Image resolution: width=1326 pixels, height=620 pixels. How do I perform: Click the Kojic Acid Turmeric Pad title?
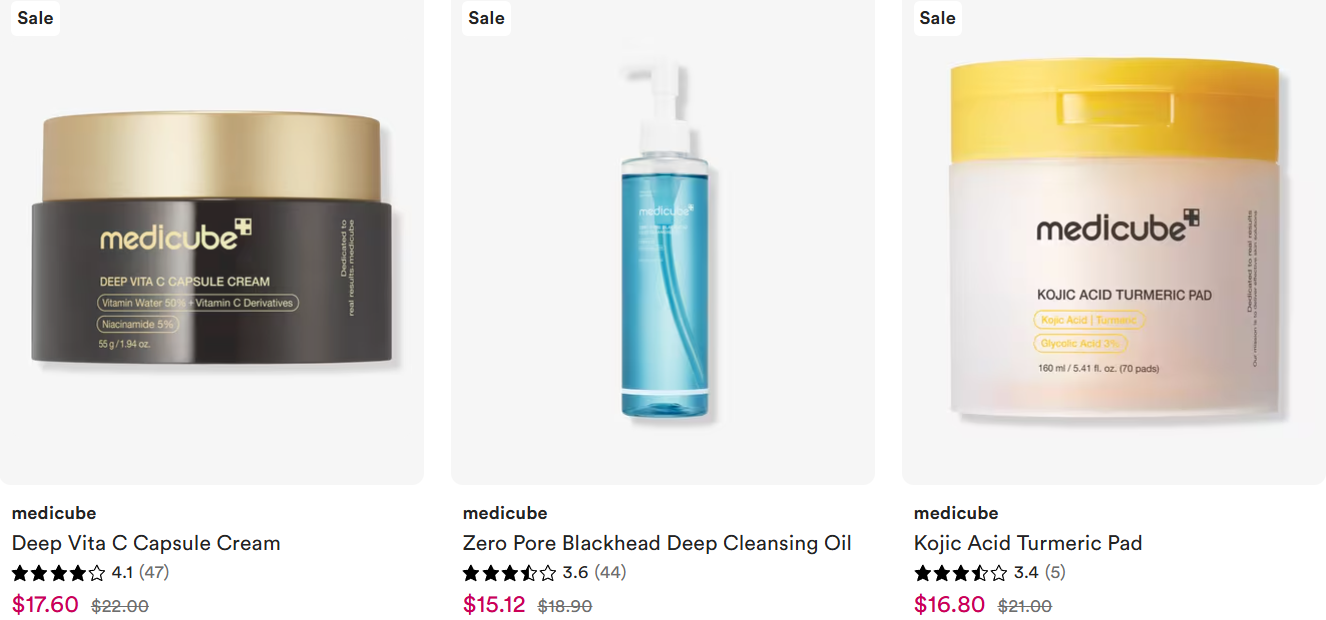click(1028, 543)
